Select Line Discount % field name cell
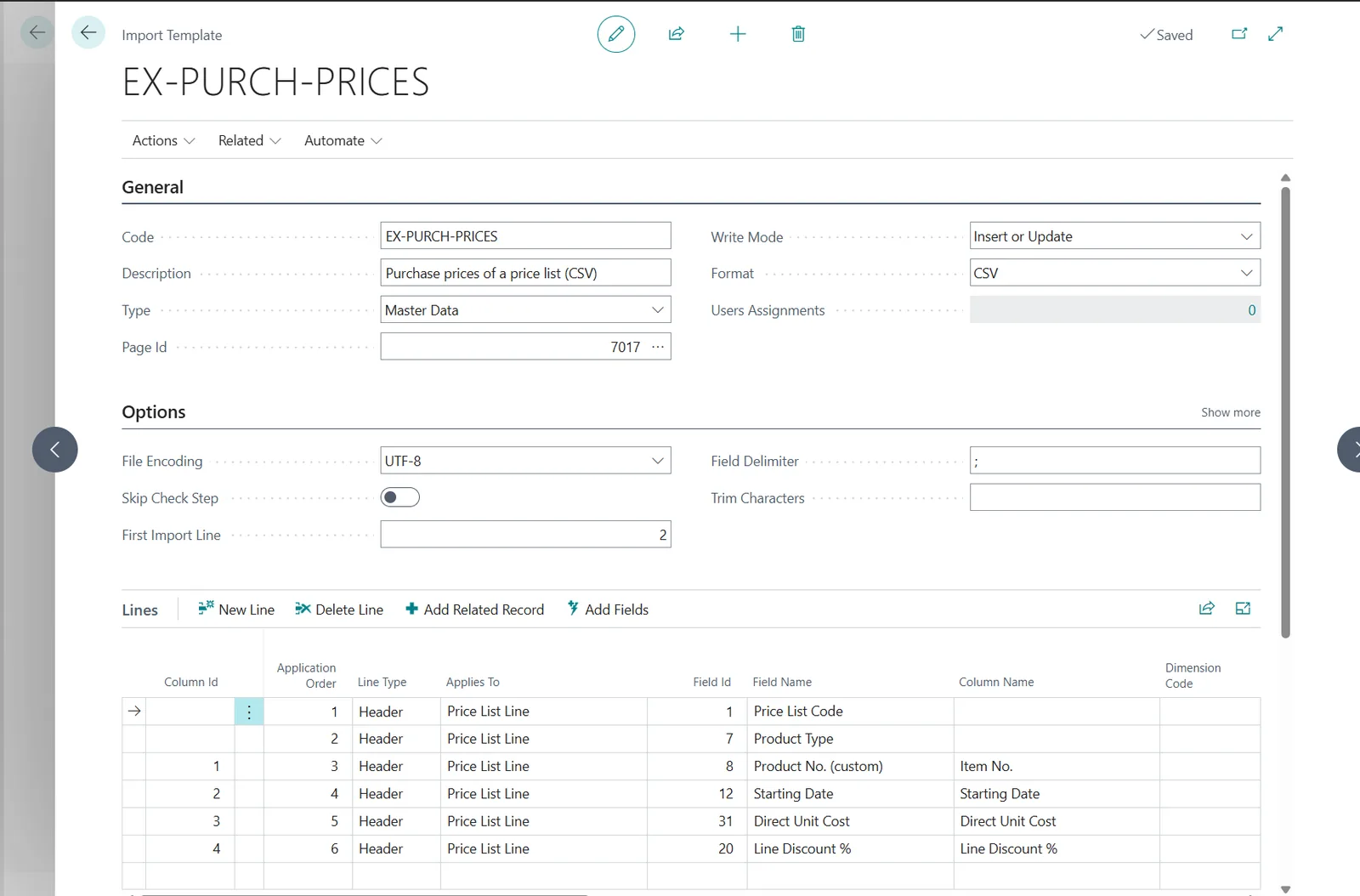The height and width of the screenshot is (896, 1360). pyautogui.click(x=850, y=848)
